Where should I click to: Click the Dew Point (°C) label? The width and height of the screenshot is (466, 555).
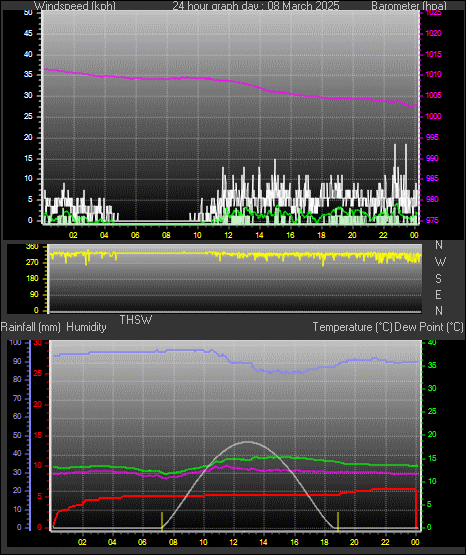pos(429,327)
